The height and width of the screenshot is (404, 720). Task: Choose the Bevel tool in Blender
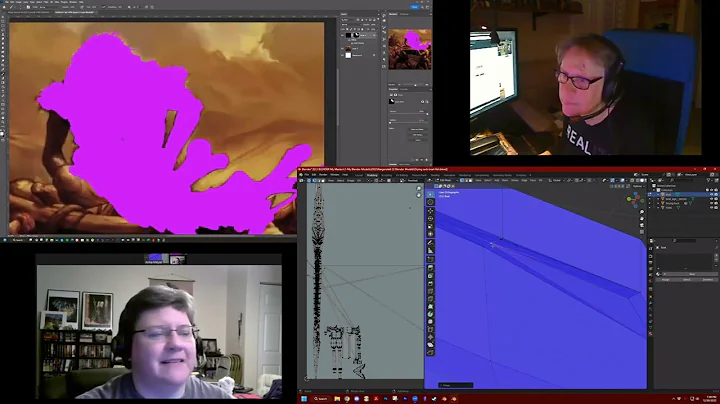click(430, 284)
